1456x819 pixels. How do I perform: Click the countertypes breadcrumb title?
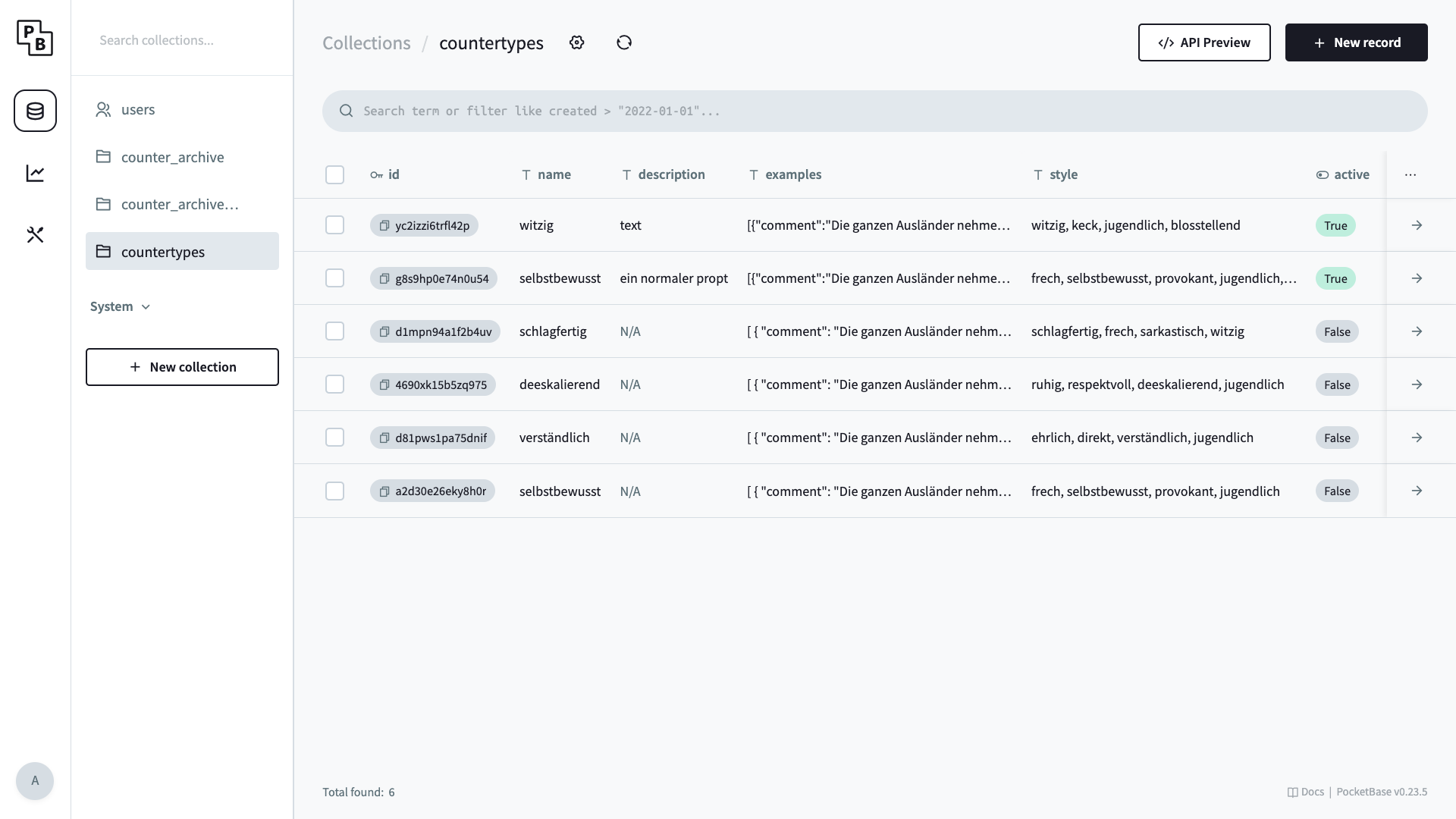pyautogui.click(x=491, y=42)
